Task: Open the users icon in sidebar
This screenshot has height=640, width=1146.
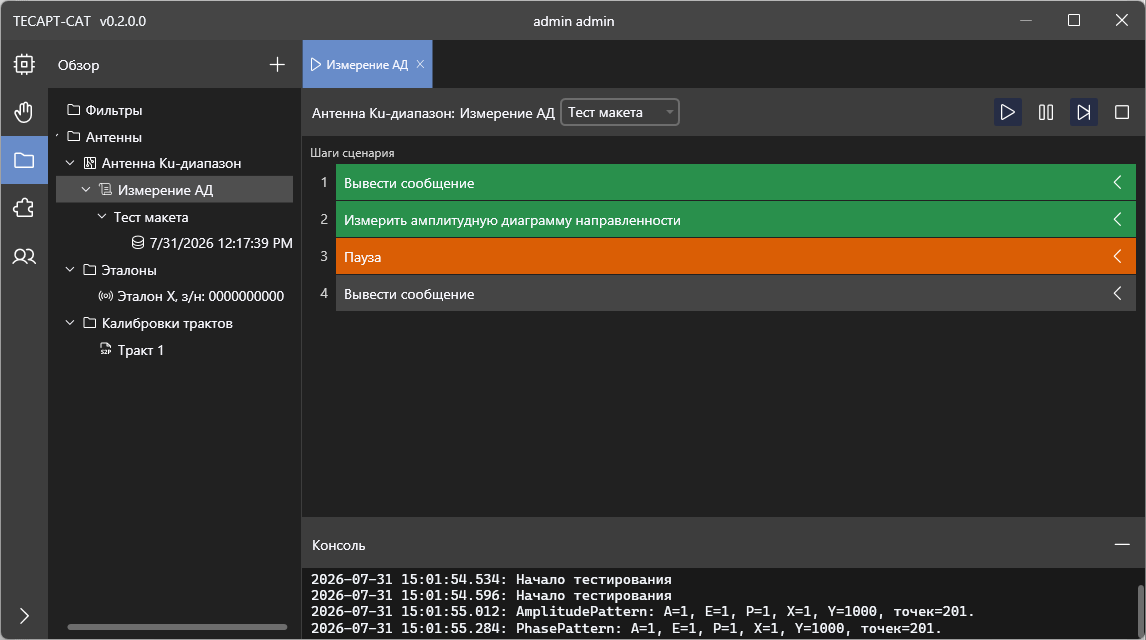Action: [24, 256]
